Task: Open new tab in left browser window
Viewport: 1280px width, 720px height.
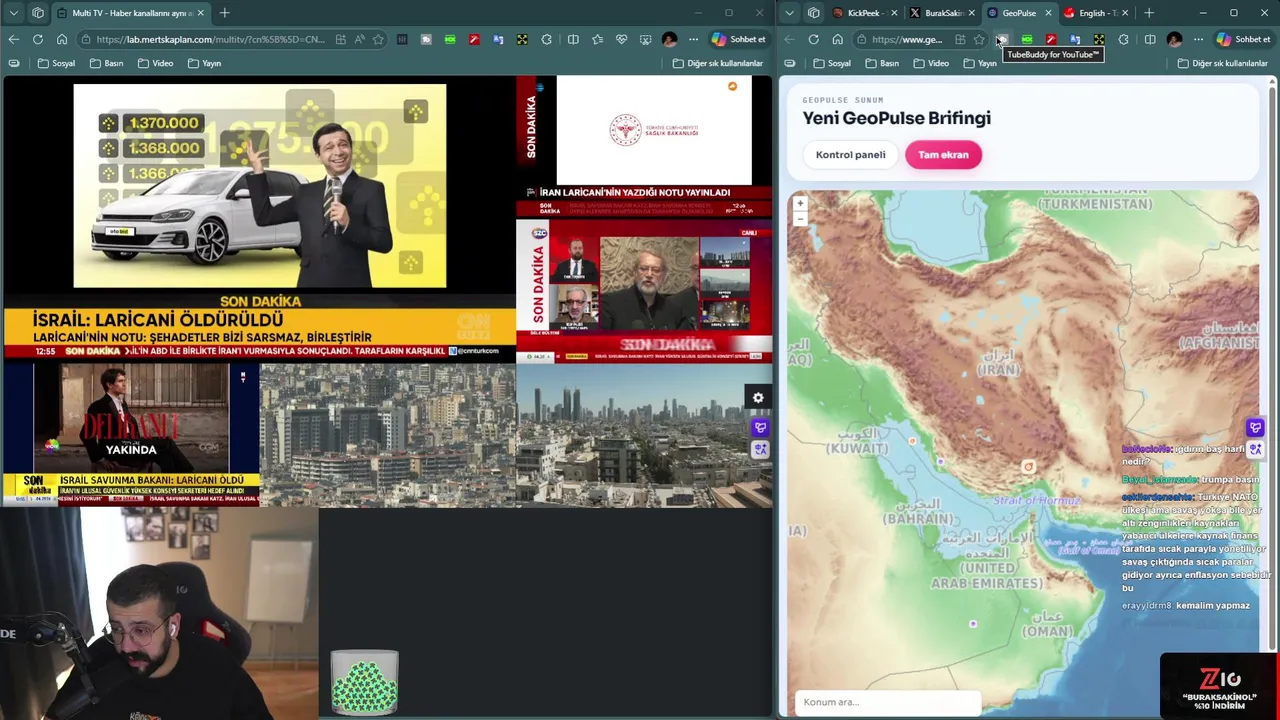Action: pos(224,13)
